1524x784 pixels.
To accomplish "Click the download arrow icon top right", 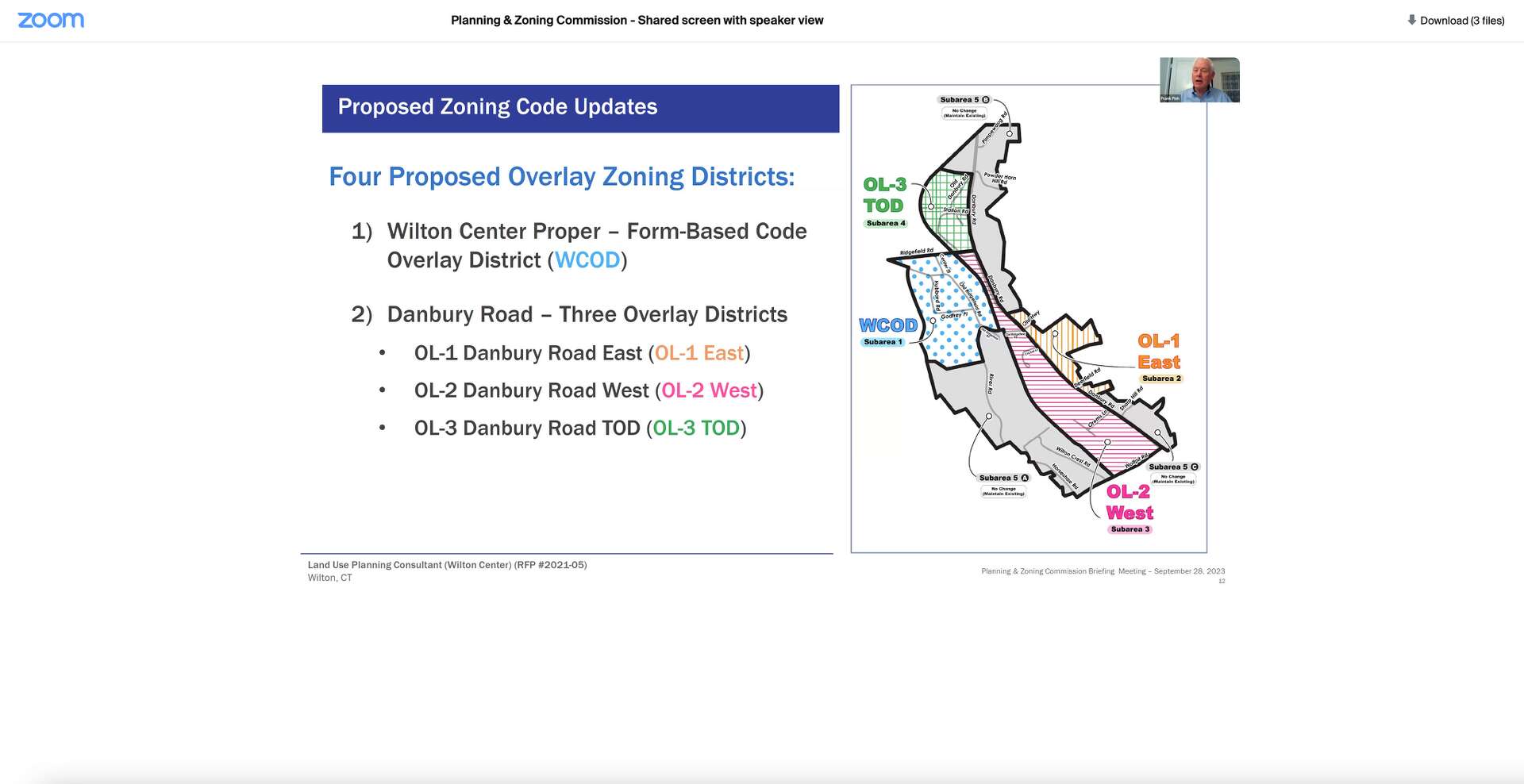I will click(1412, 20).
